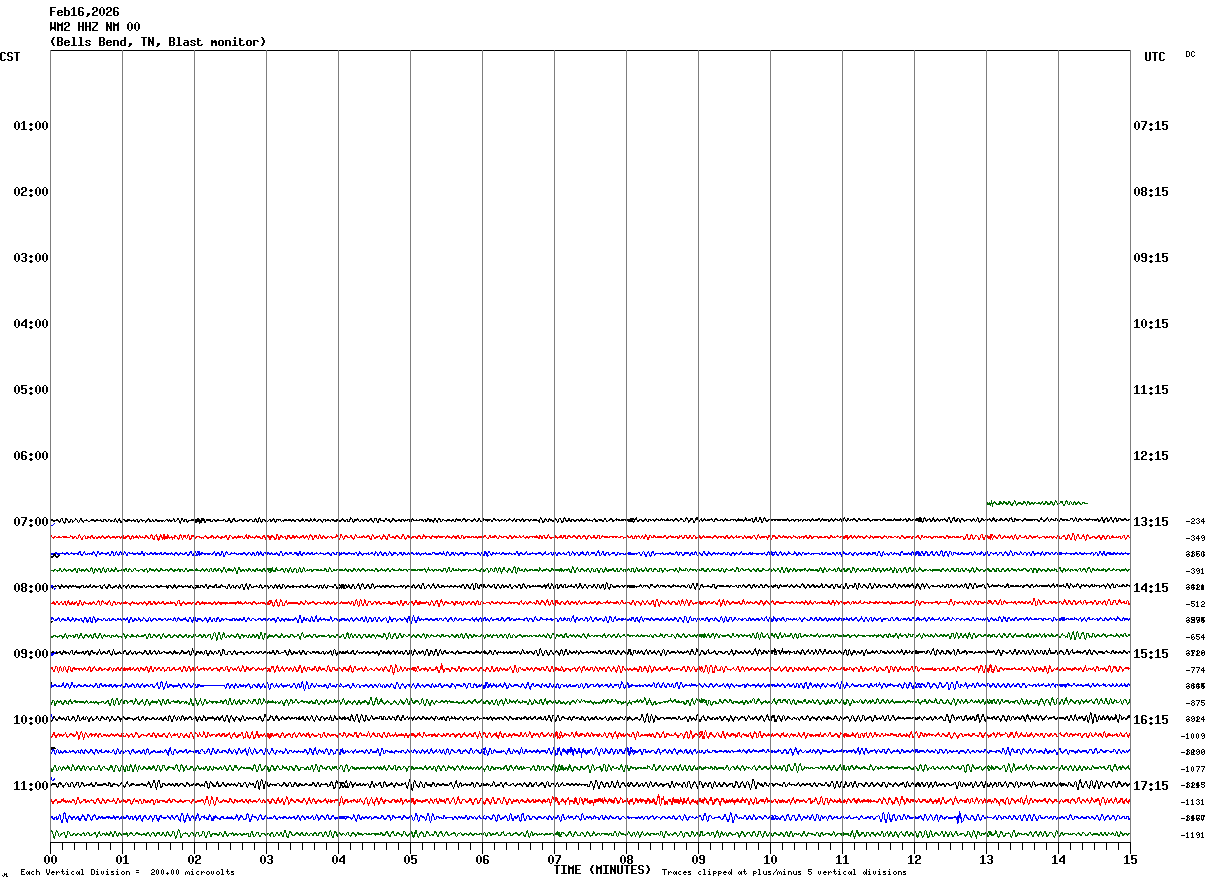Click the 11:15 UTC time label
The image size is (1210, 886).
[x=1151, y=390]
